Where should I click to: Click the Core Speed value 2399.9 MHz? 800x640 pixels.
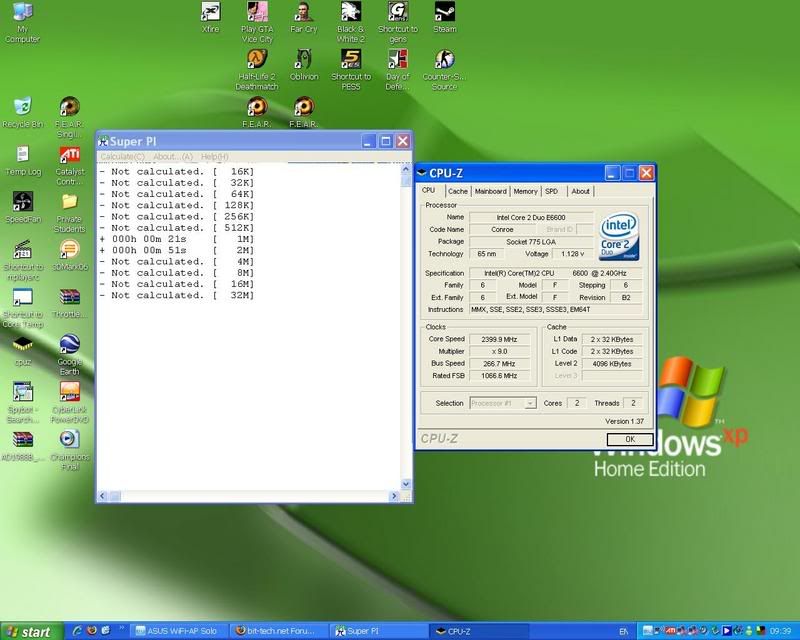(x=499, y=339)
